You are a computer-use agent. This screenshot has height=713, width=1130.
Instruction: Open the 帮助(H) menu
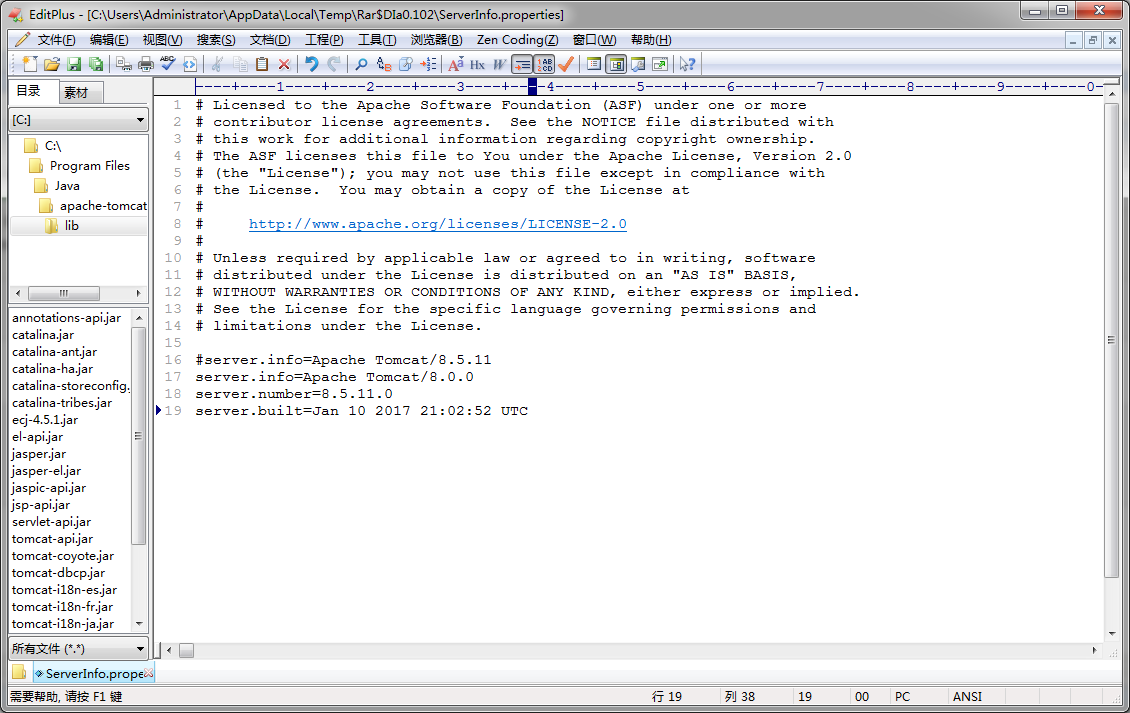click(x=651, y=40)
